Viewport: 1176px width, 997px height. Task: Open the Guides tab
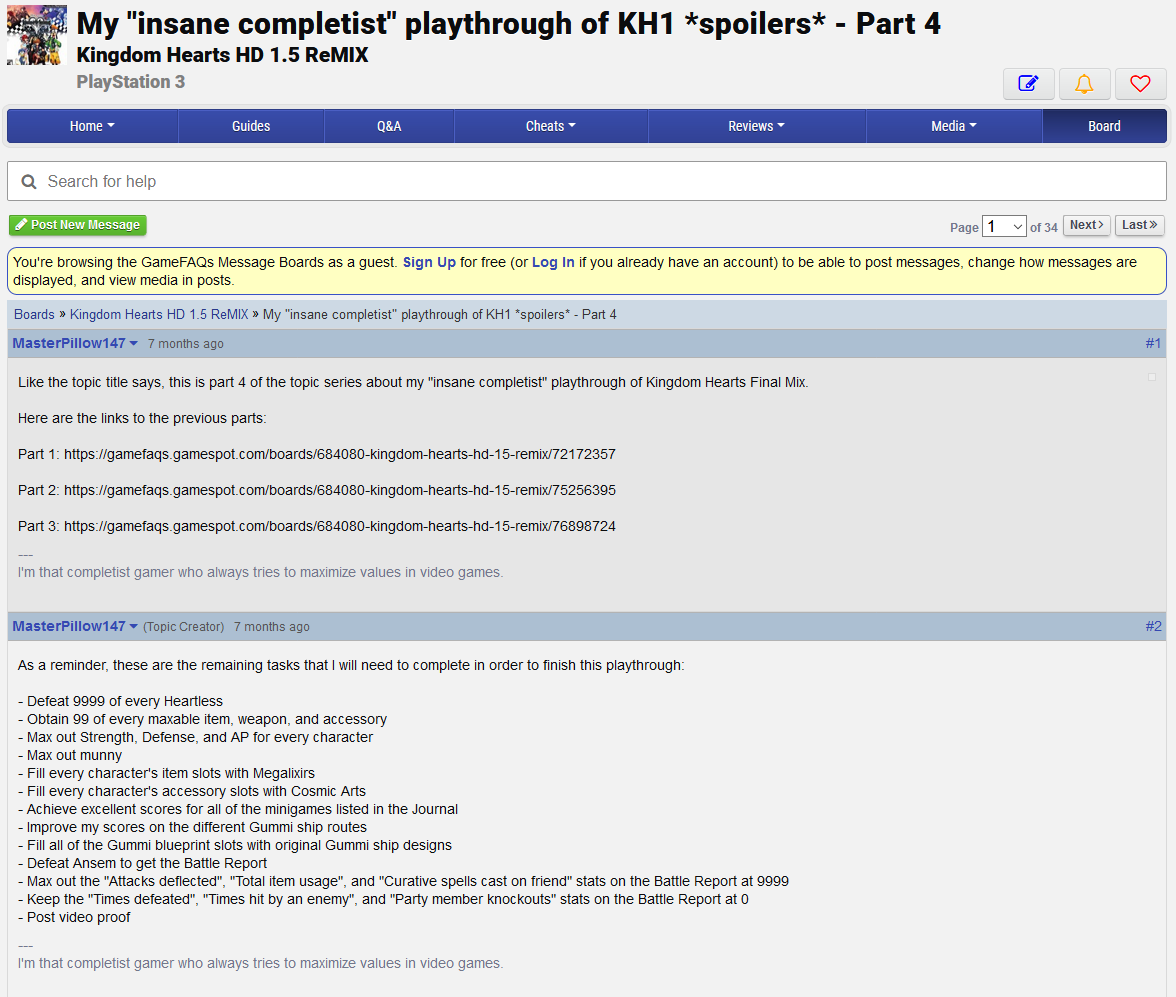coord(250,126)
